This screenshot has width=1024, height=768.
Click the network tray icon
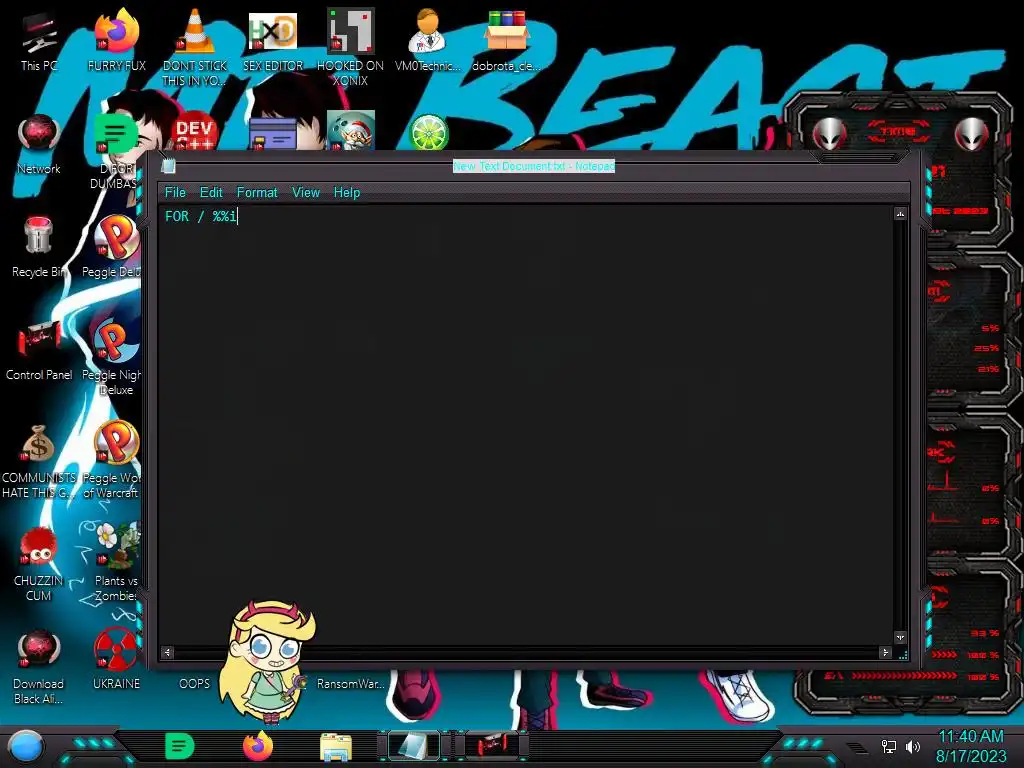click(889, 746)
